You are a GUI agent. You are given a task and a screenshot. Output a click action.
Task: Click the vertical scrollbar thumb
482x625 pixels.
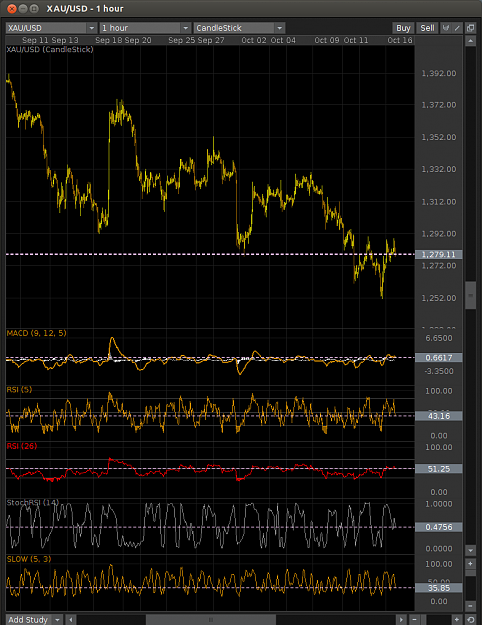[470, 295]
